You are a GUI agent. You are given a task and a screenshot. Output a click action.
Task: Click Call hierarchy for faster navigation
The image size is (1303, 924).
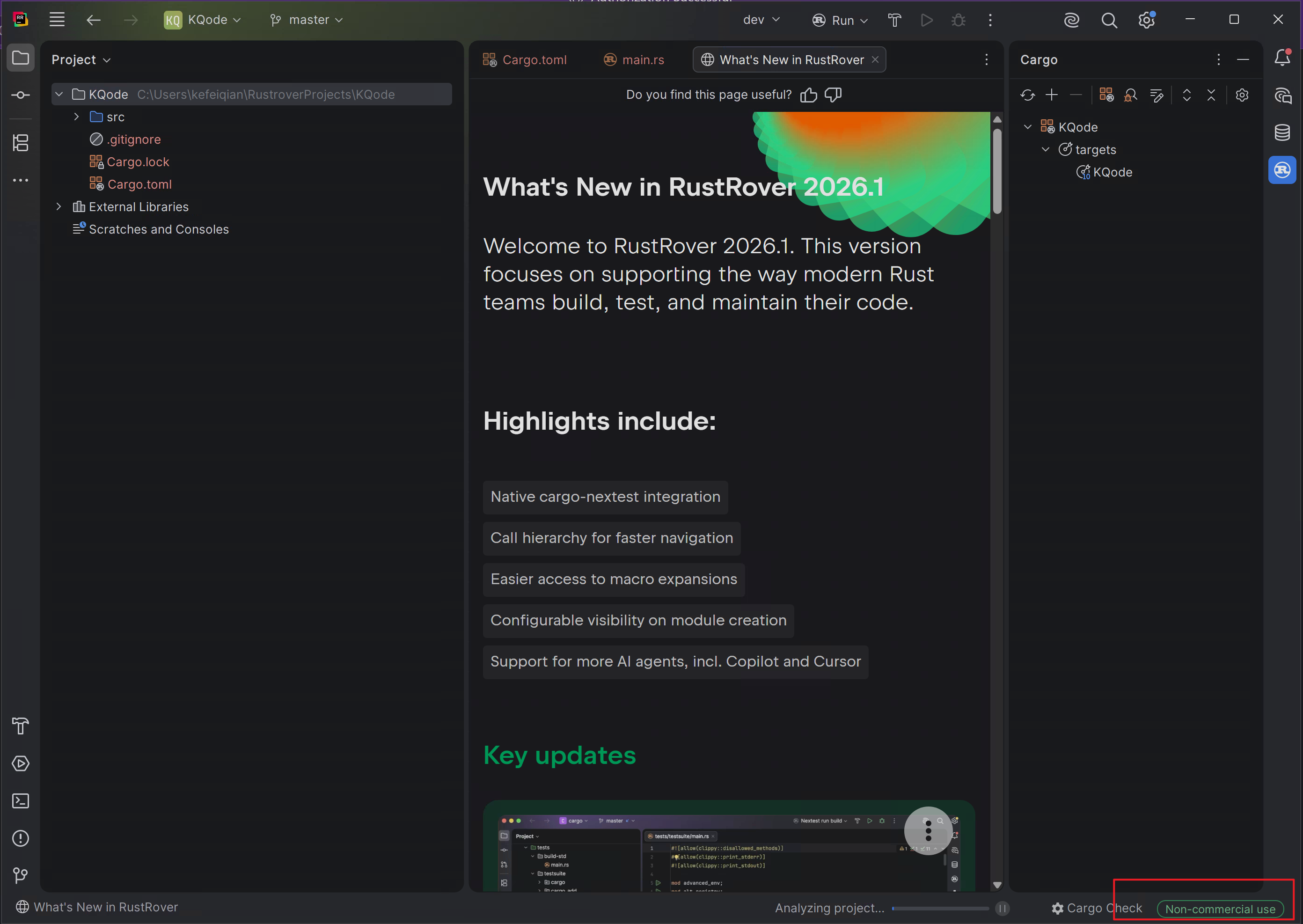coord(611,538)
